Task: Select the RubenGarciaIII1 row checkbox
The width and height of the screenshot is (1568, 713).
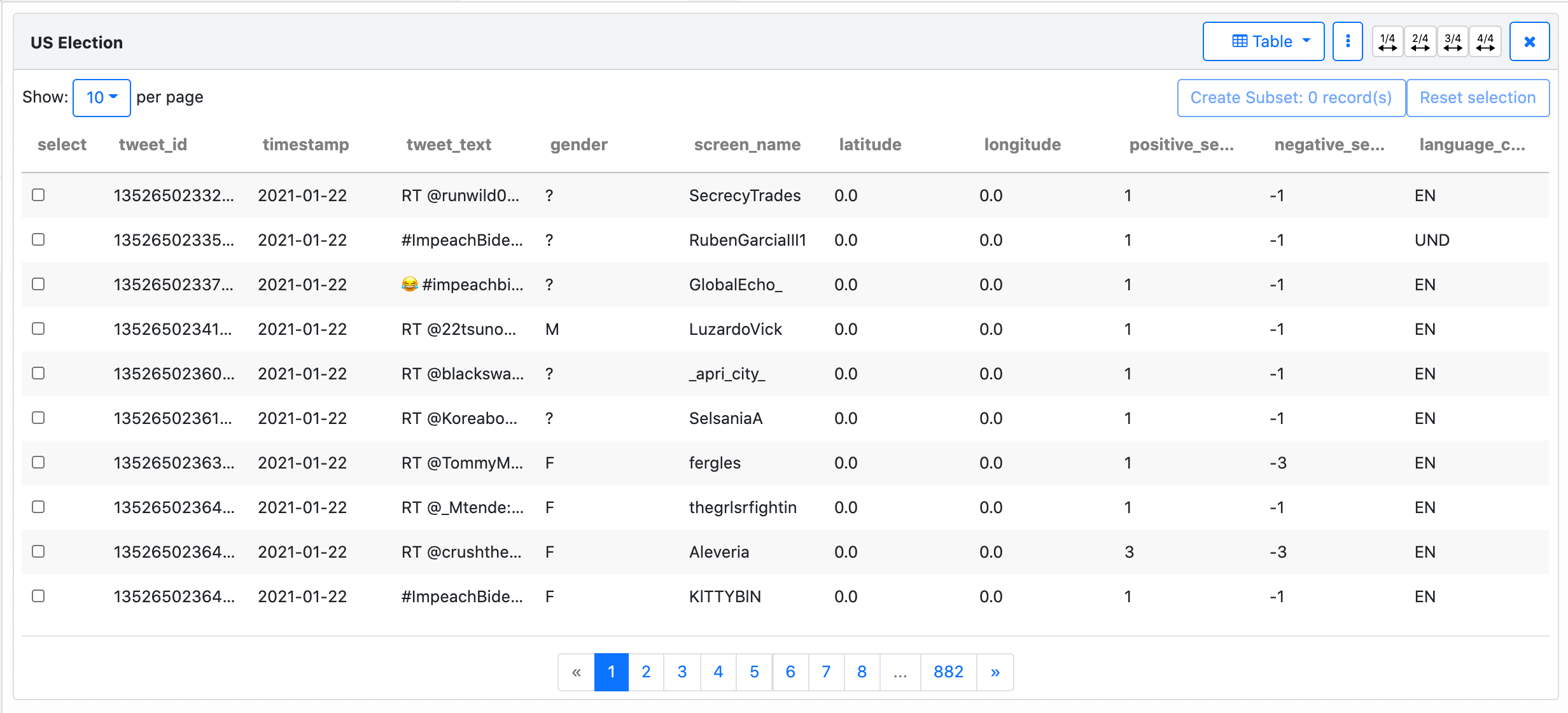Action: 38,239
